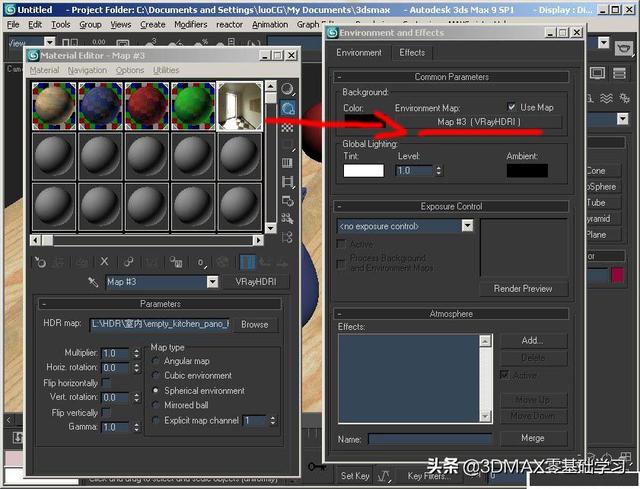Image resolution: width=640 pixels, height=489 pixels.
Task: Switch to the Environment tab
Action: click(x=359, y=53)
